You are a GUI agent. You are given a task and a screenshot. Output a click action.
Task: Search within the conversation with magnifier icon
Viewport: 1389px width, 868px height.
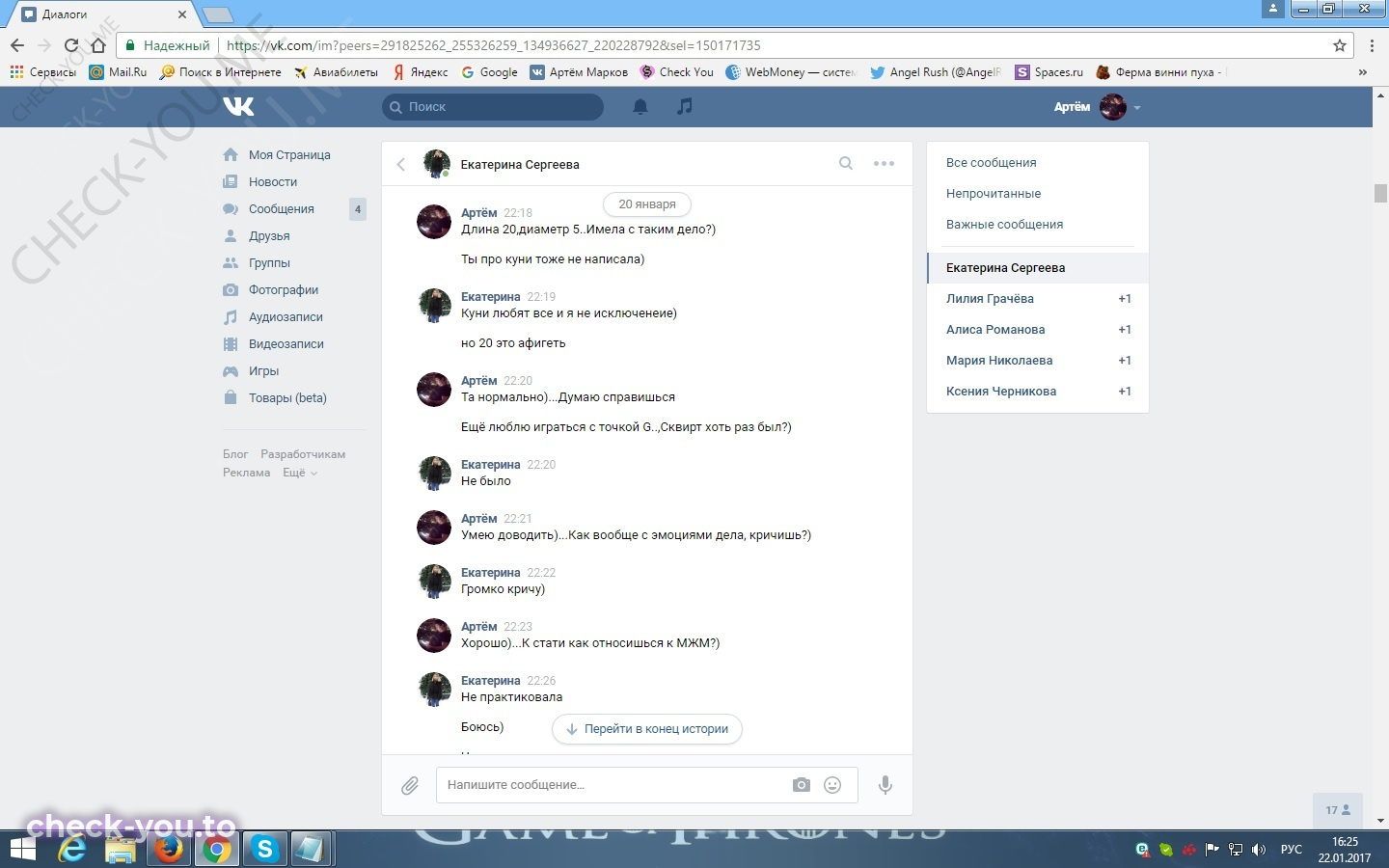(x=846, y=164)
